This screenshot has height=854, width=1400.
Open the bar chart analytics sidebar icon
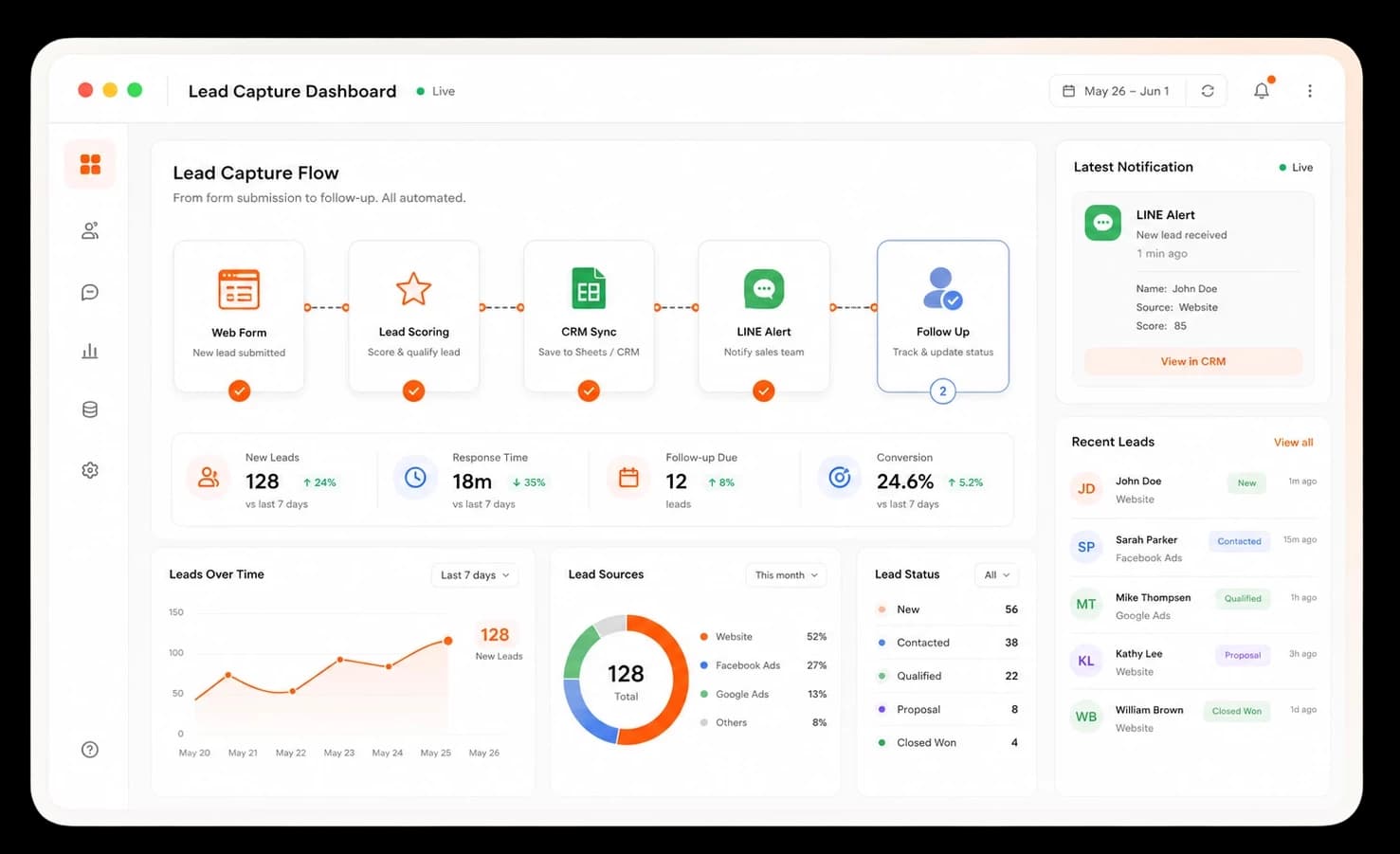(x=90, y=351)
